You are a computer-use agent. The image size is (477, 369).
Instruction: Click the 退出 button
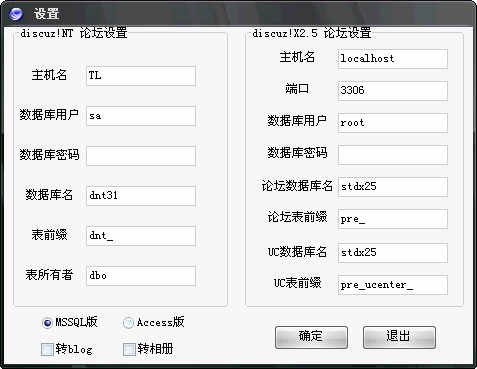pyautogui.click(x=399, y=337)
